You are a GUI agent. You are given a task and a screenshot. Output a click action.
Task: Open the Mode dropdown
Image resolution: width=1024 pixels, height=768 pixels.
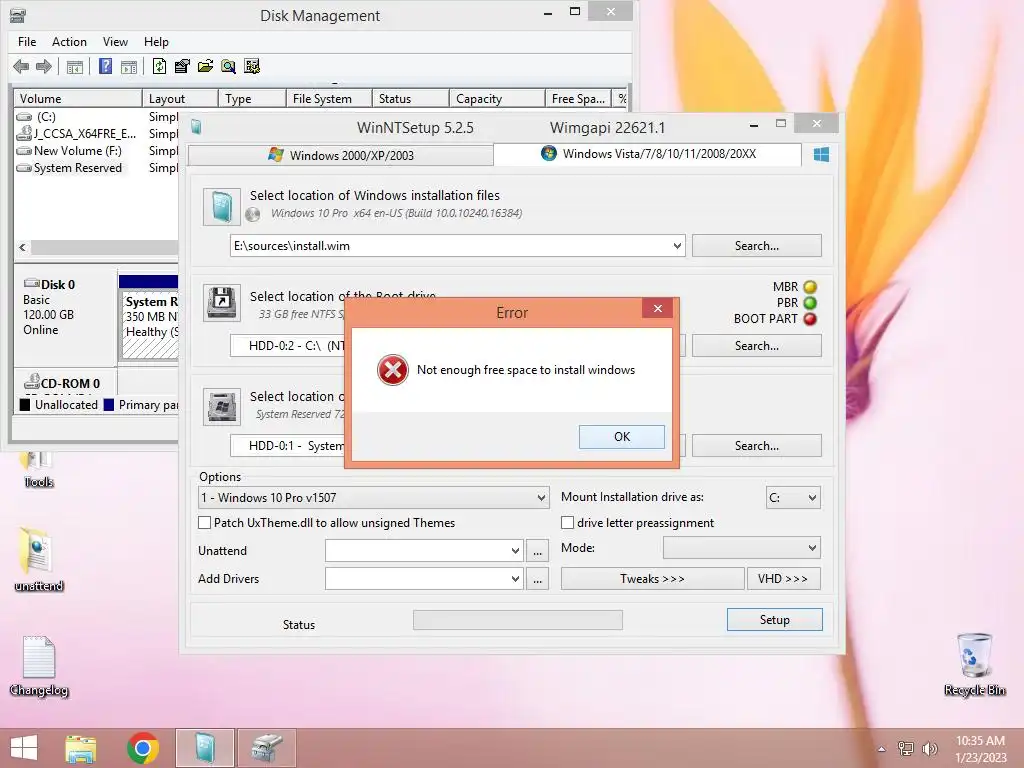pos(741,548)
